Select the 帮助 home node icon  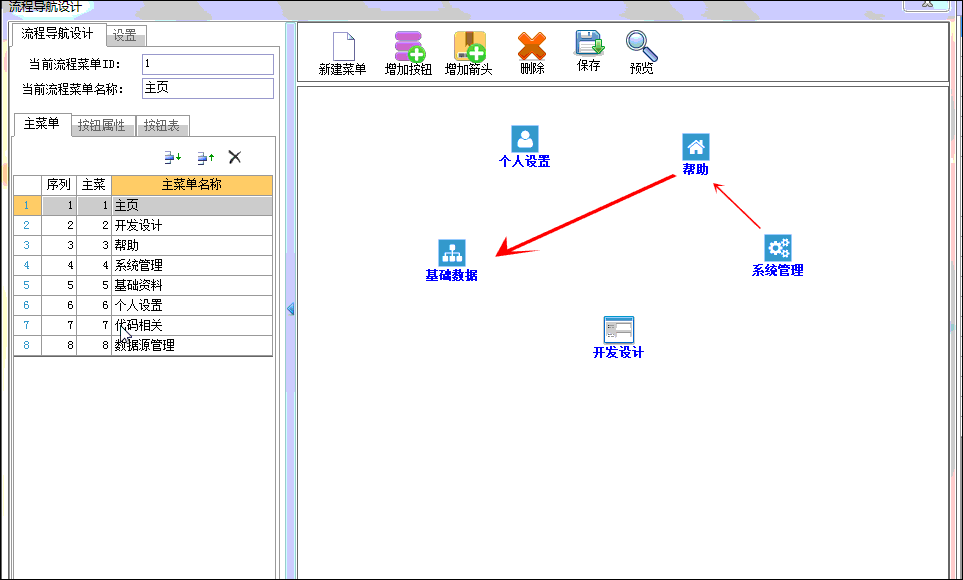[695, 147]
